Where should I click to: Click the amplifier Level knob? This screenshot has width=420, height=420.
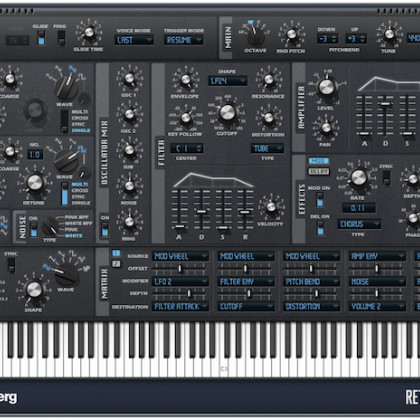pos(326,87)
